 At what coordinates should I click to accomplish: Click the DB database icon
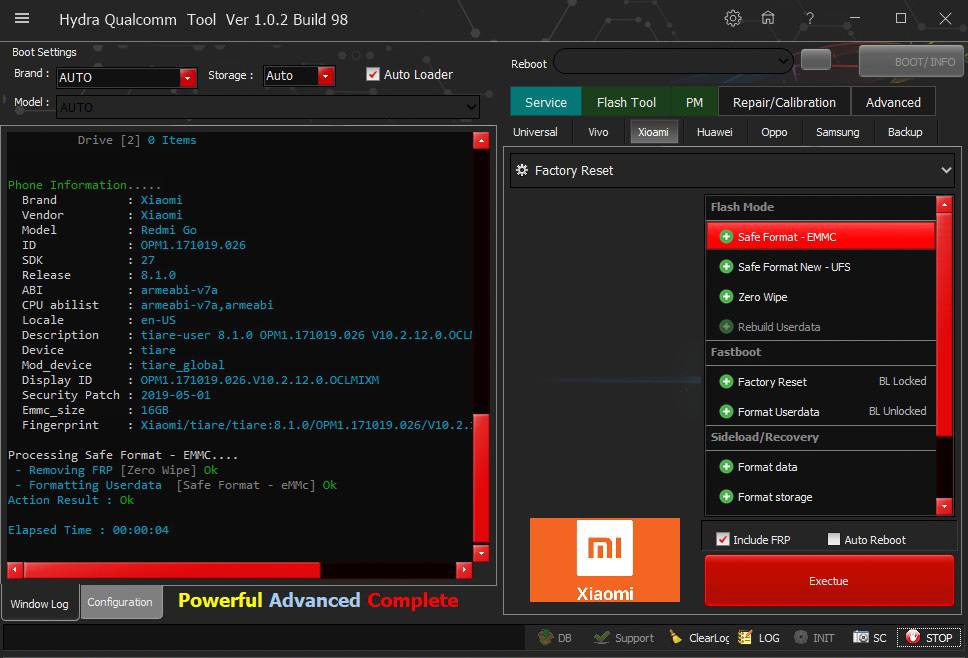[x=545, y=637]
